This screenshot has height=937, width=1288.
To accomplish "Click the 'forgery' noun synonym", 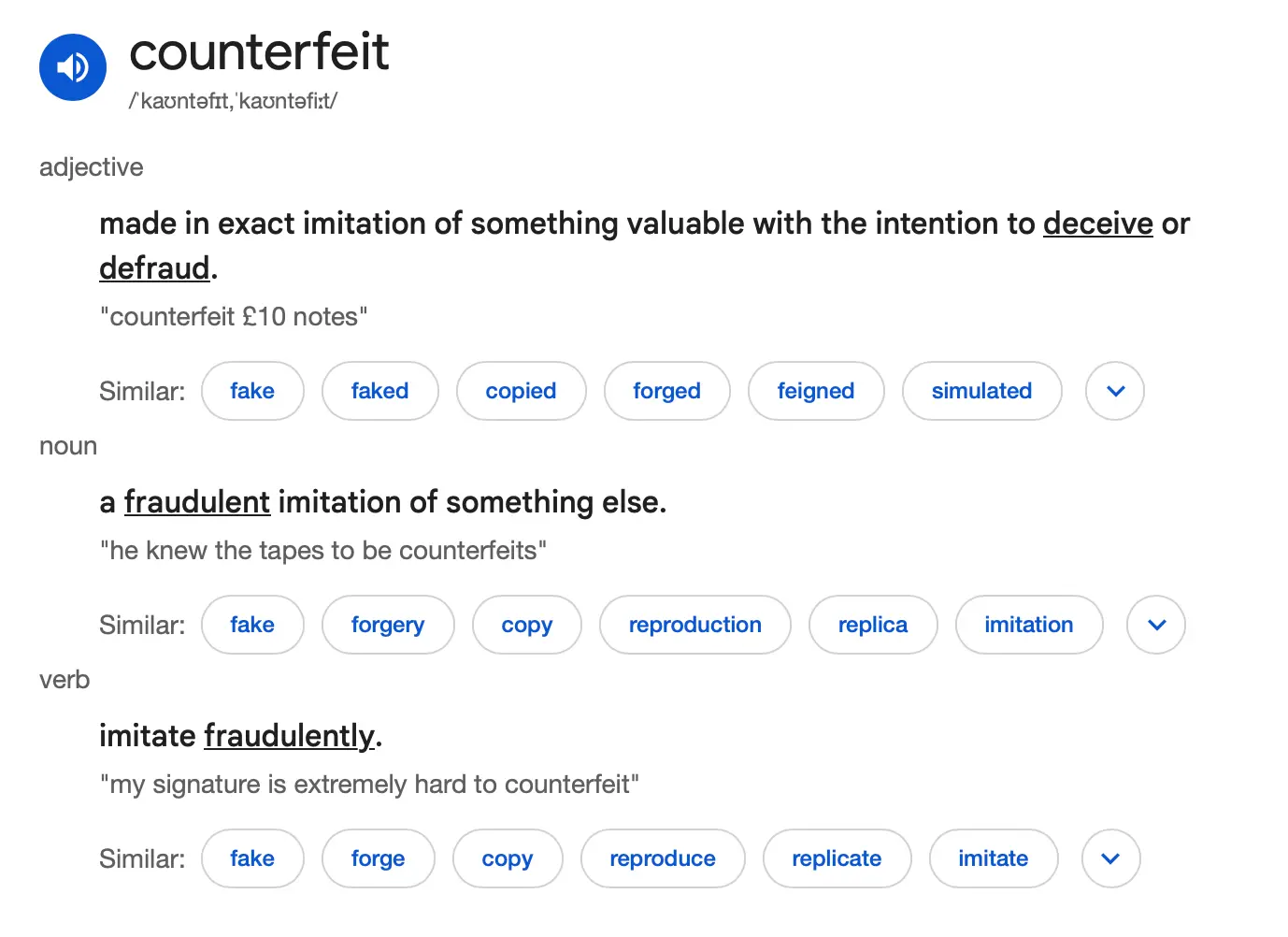I will (388, 625).
